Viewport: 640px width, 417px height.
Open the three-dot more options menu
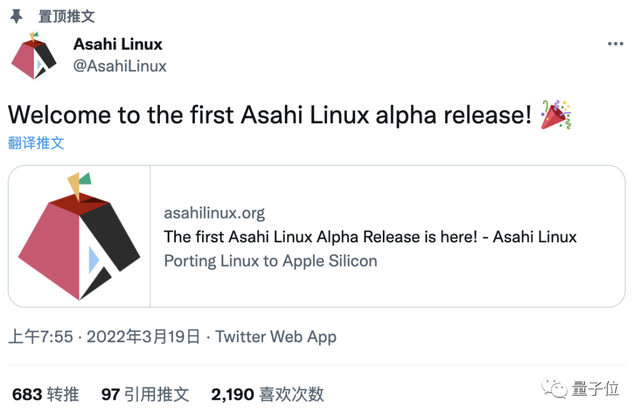pos(616,45)
